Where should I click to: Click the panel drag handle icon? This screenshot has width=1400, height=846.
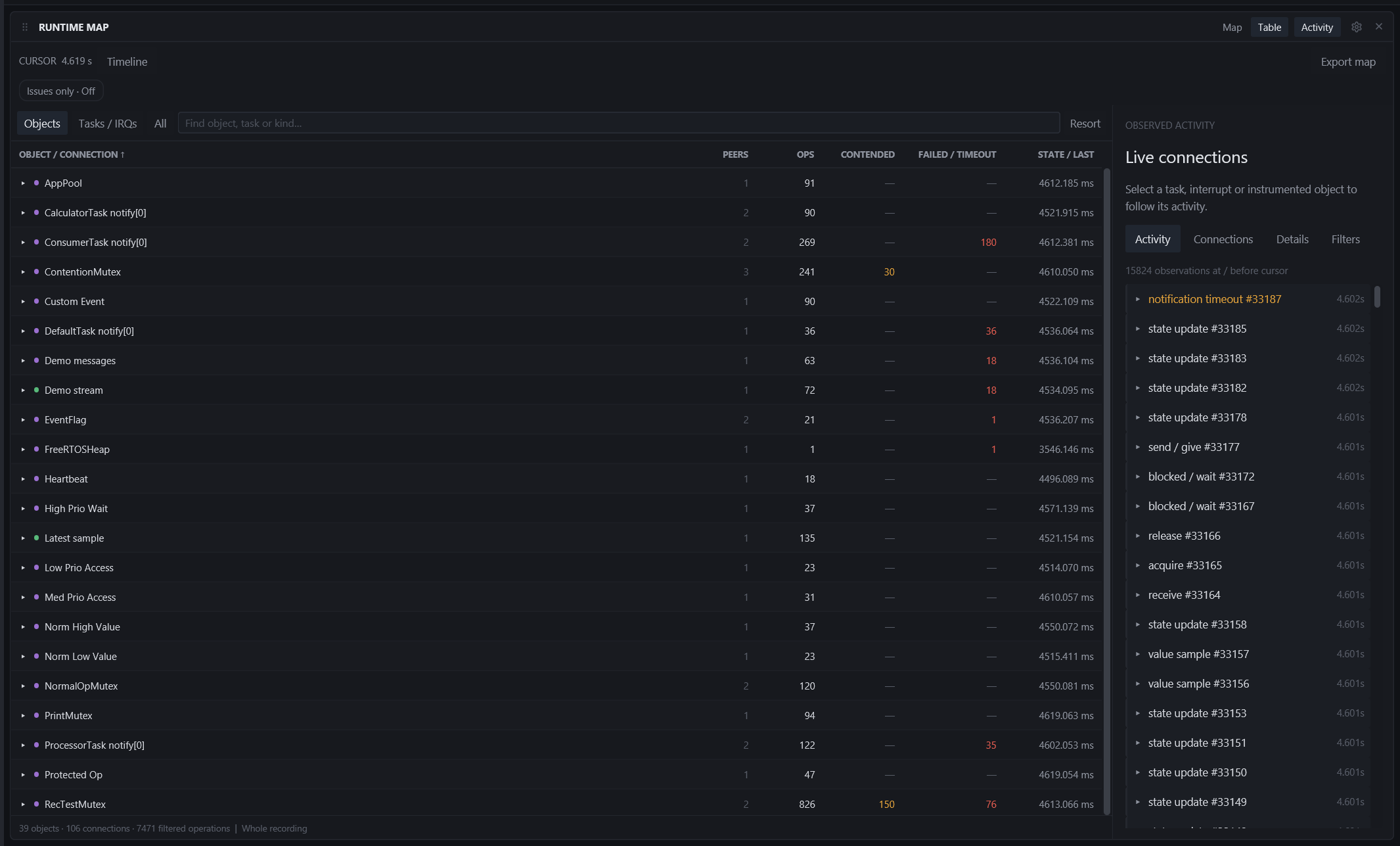pyautogui.click(x=25, y=27)
